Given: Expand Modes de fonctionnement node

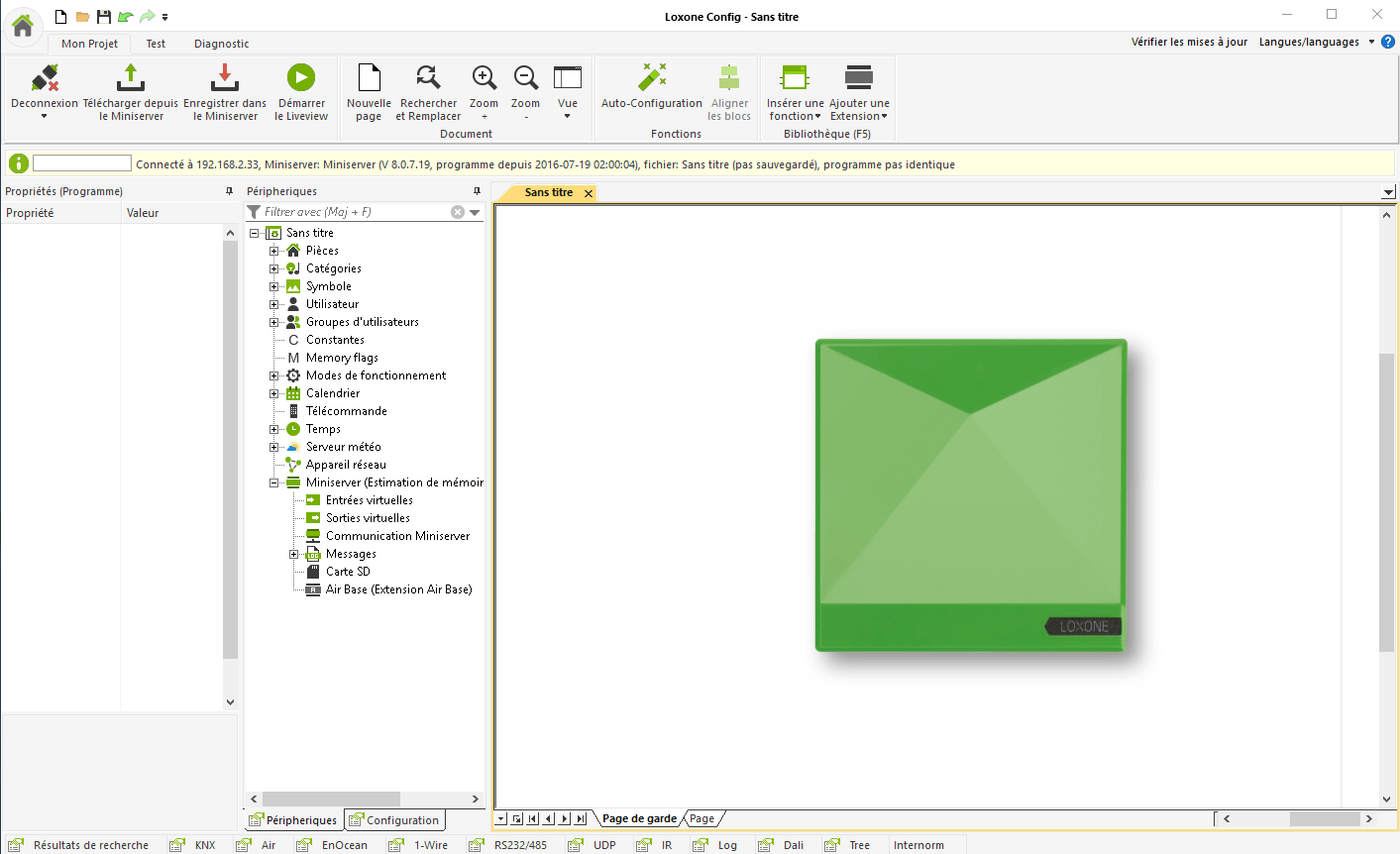Looking at the screenshot, I should 274,375.
